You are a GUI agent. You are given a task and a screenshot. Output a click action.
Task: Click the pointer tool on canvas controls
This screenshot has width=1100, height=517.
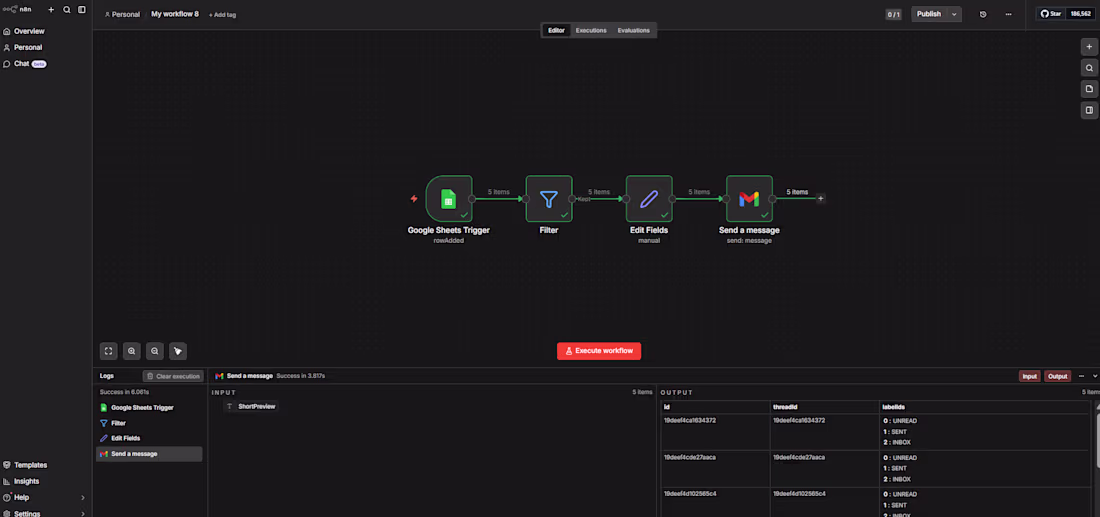coord(178,351)
